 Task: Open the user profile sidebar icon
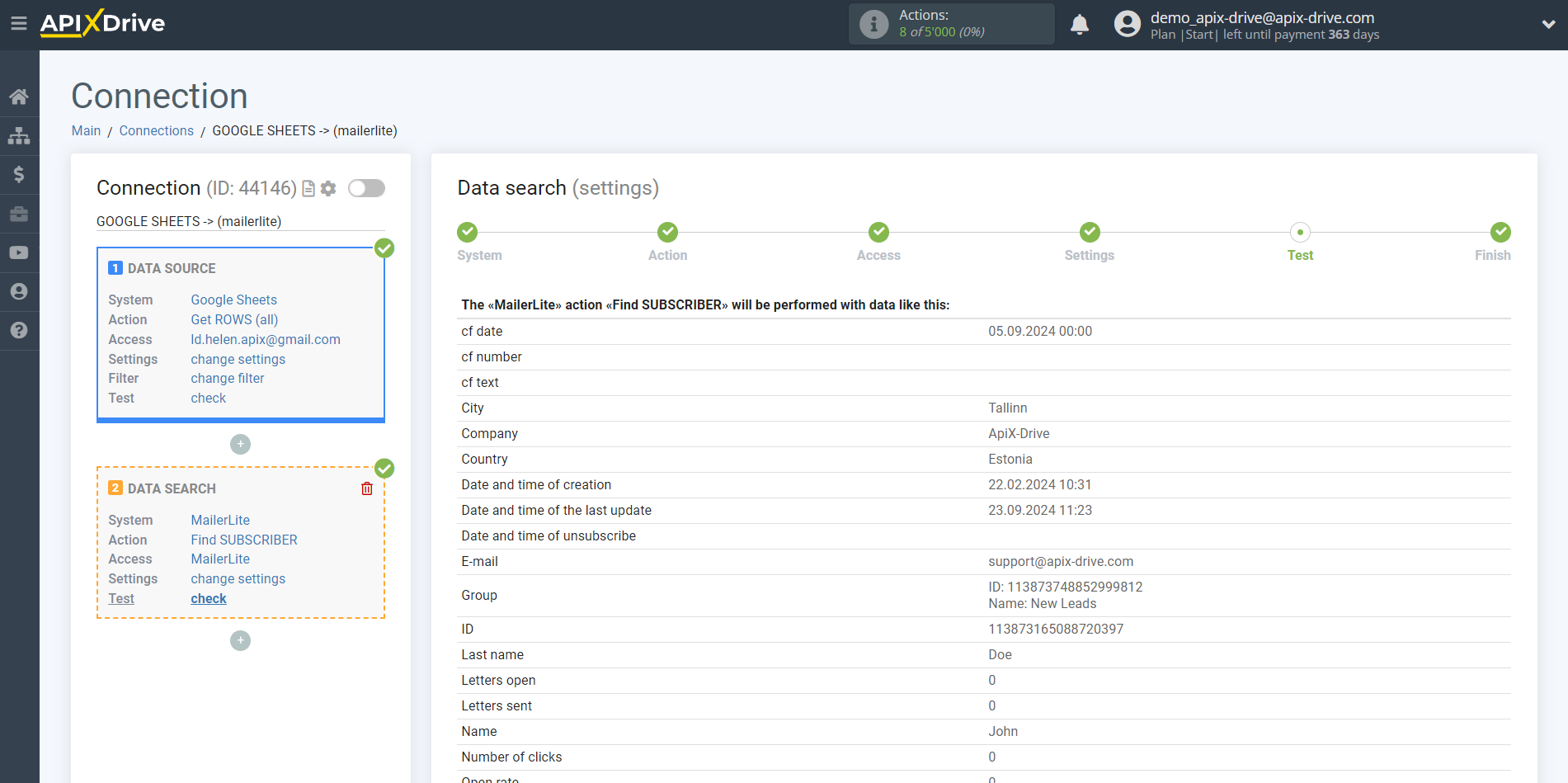[19, 291]
